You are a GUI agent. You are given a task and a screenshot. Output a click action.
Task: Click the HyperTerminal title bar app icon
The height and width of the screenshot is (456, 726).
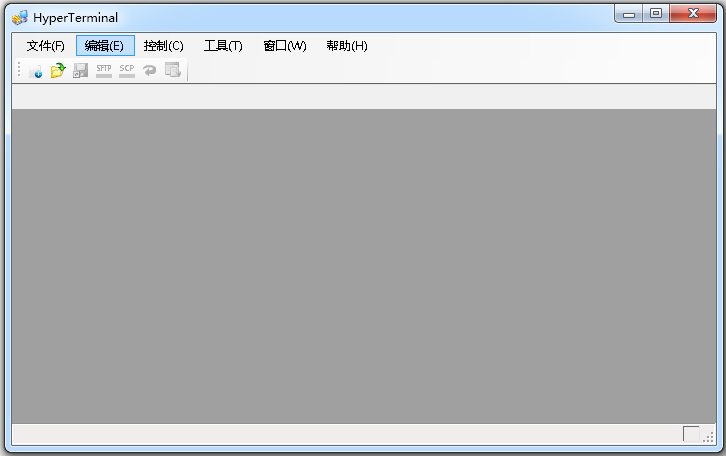click(20, 18)
